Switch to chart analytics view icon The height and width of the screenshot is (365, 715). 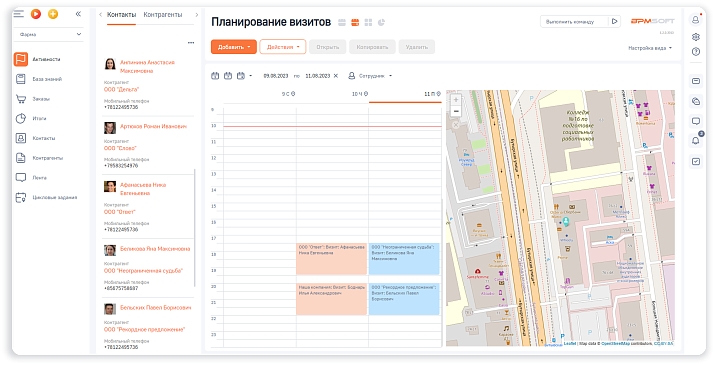(x=381, y=22)
